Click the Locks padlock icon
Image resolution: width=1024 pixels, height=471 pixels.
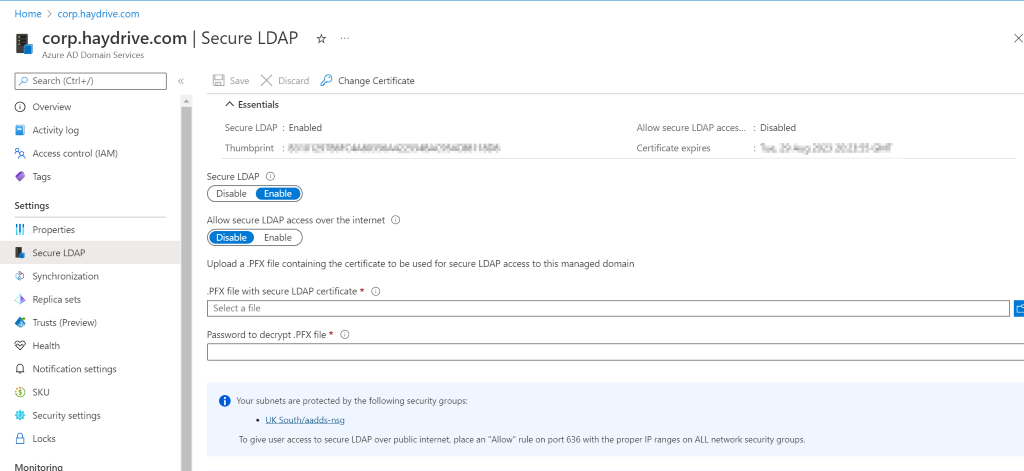pyautogui.click(x=20, y=439)
